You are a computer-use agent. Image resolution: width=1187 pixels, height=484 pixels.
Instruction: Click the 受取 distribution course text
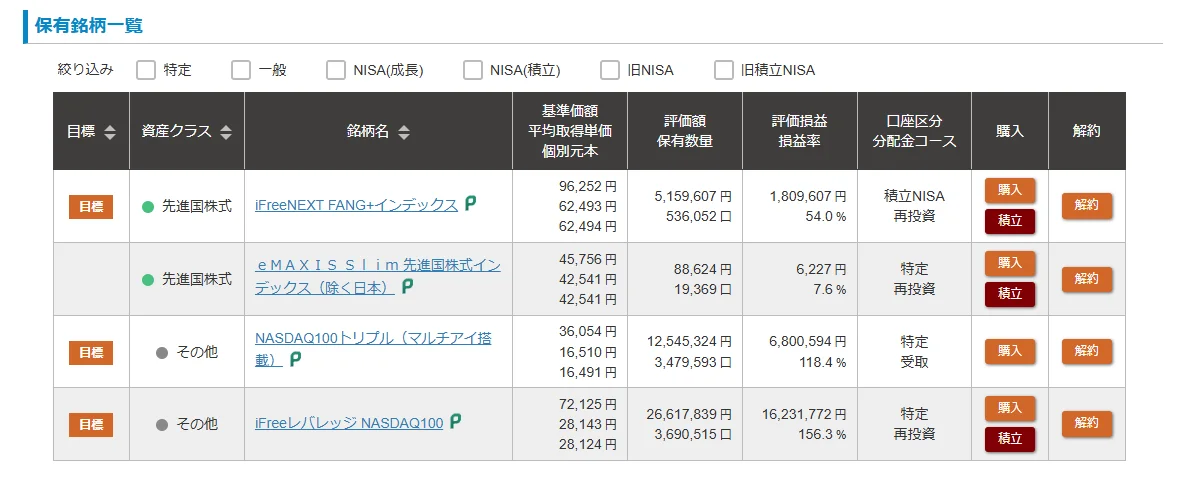(914, 362)
